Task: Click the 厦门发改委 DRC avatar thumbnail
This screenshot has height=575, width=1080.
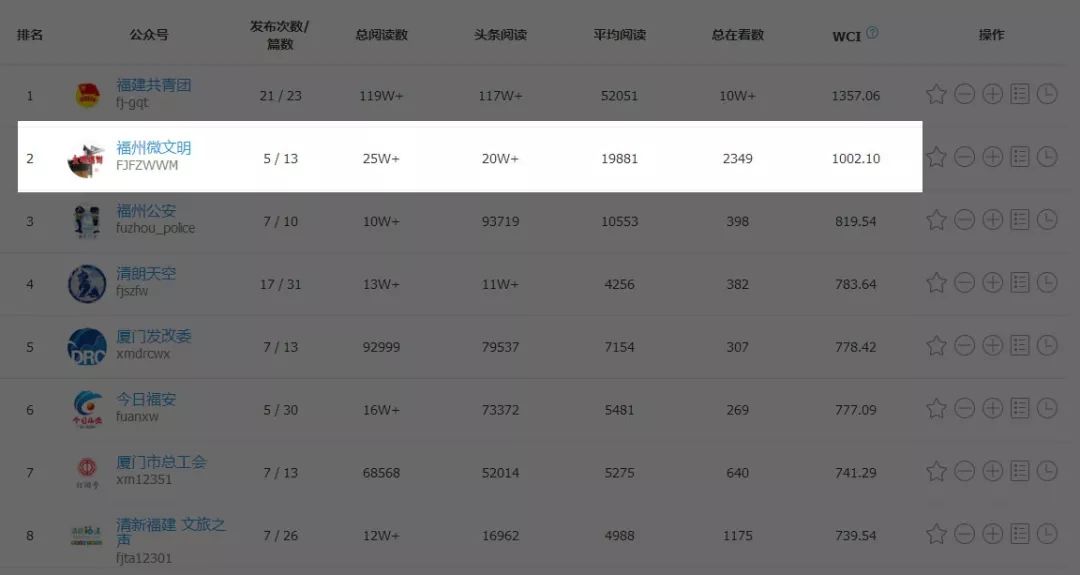Action: point(87,346)
